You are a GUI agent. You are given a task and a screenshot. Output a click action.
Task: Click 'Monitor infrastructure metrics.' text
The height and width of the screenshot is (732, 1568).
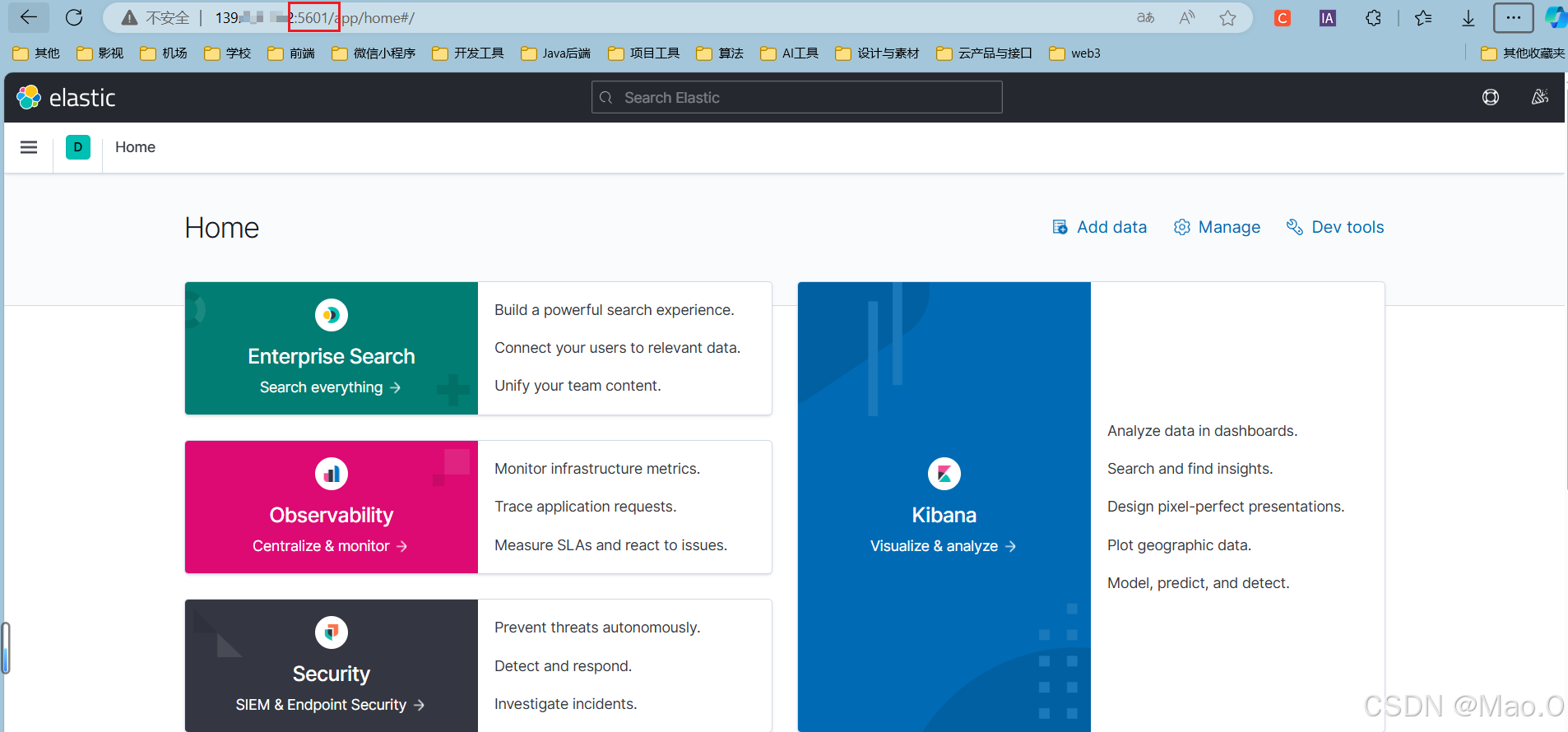(597, 469)
